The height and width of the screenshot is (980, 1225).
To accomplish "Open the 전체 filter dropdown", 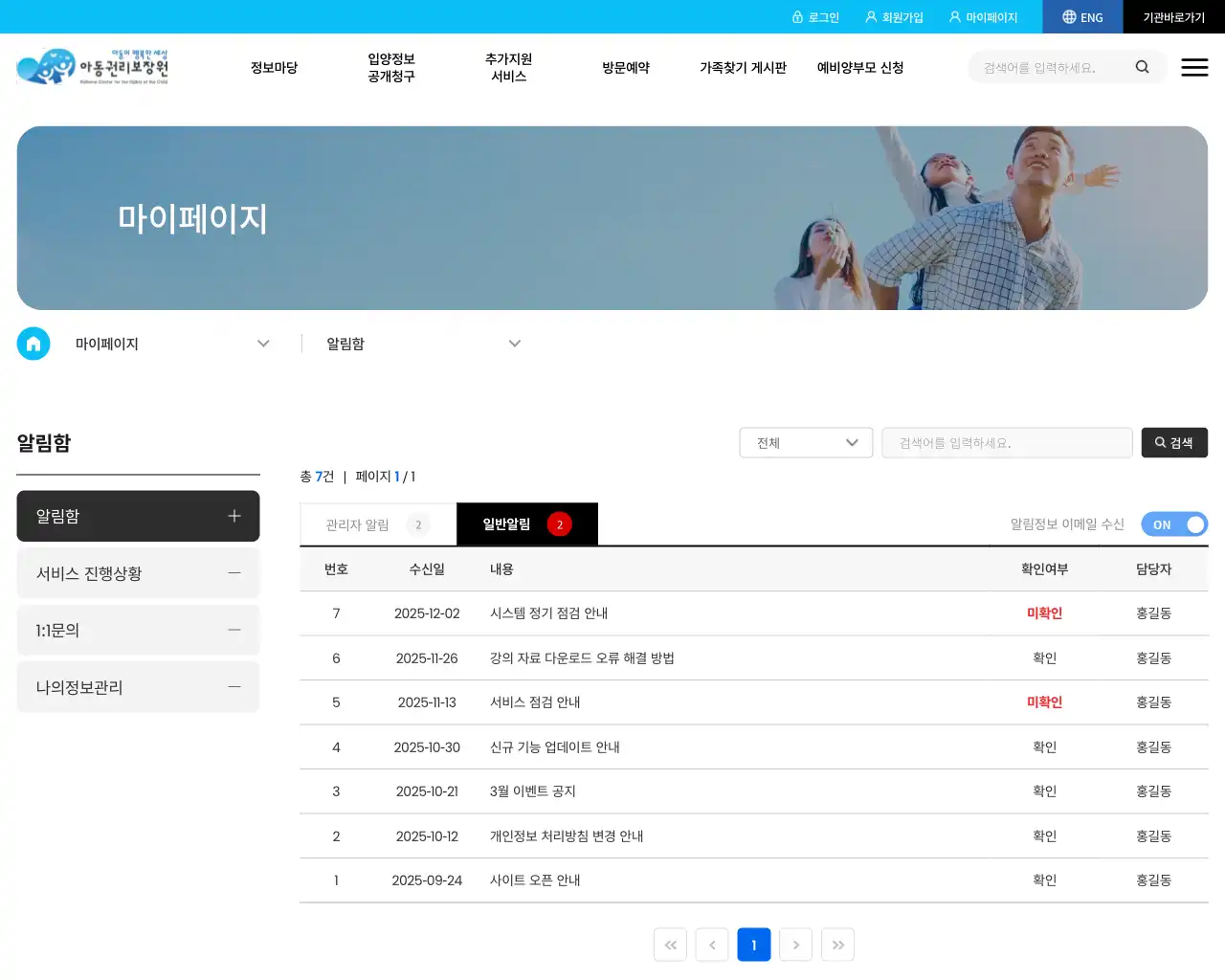I will pyautogui.click(x=806, y=442).
